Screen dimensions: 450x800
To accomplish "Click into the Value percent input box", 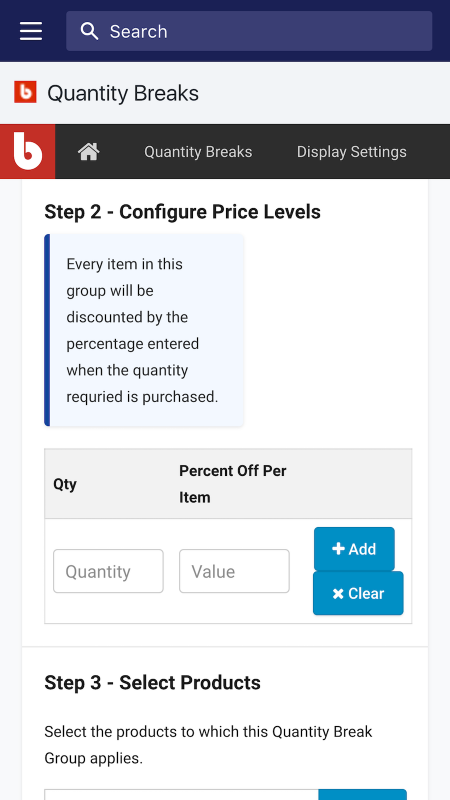I will [234, 571].
